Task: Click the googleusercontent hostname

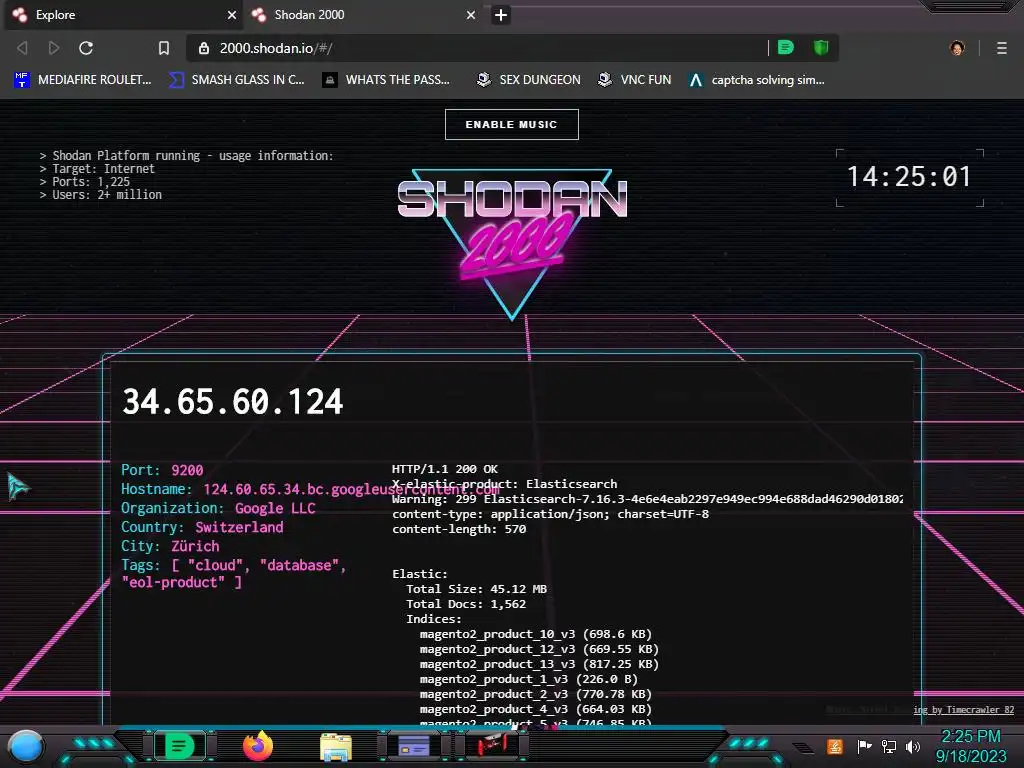Action: (351, 489)
